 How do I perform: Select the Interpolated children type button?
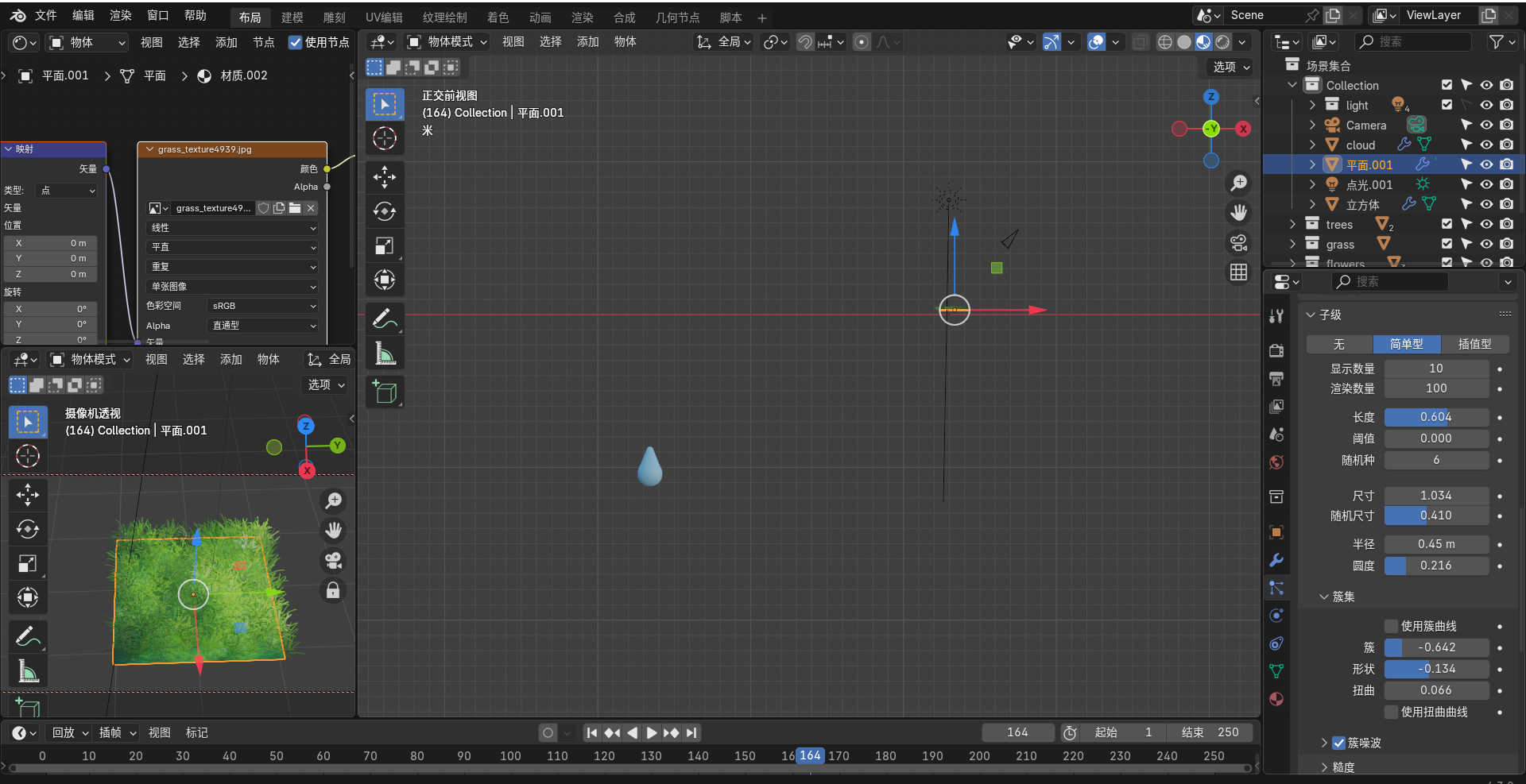(x=1474, y=344)
